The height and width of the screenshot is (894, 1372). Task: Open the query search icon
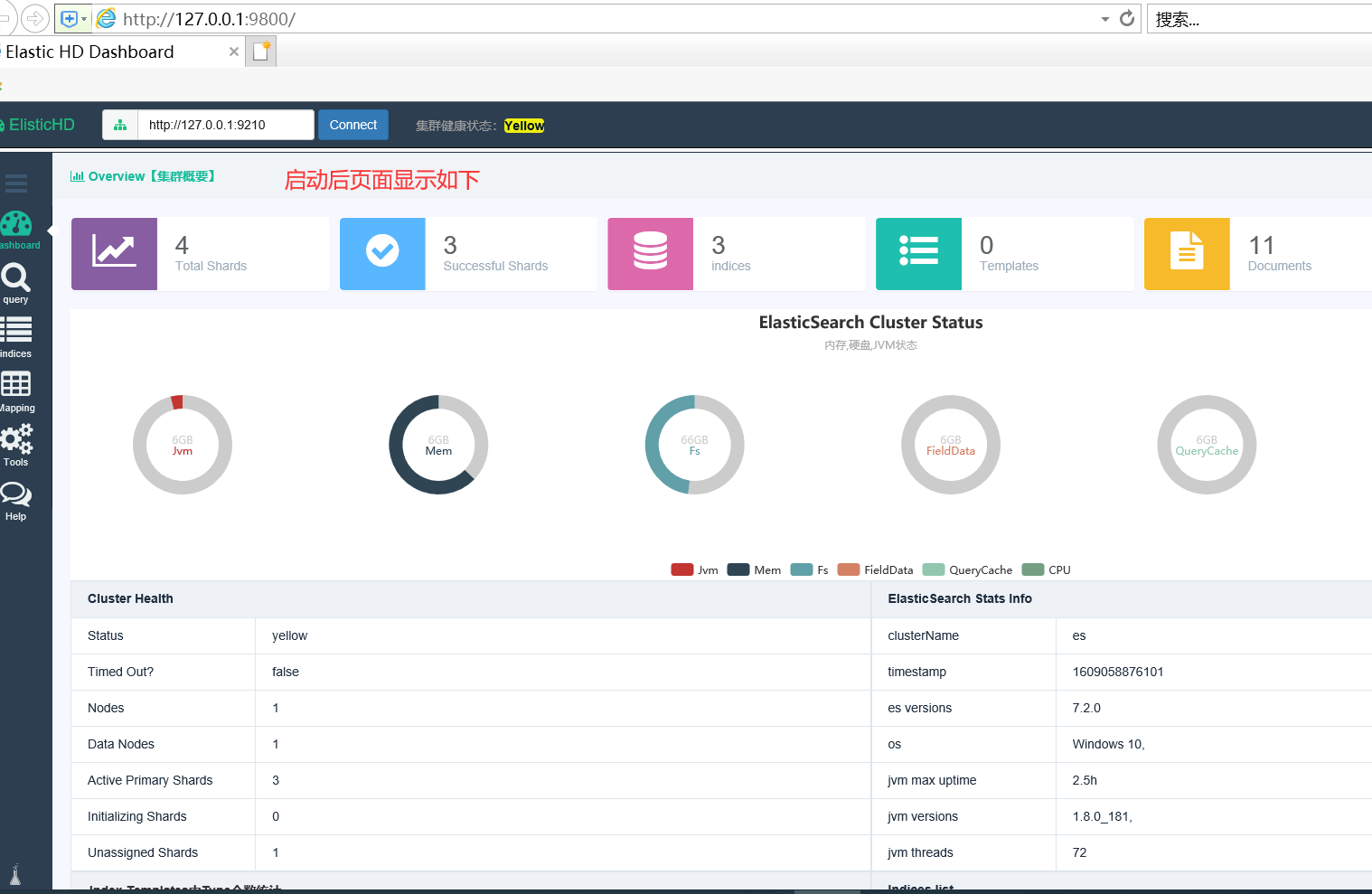15,278
